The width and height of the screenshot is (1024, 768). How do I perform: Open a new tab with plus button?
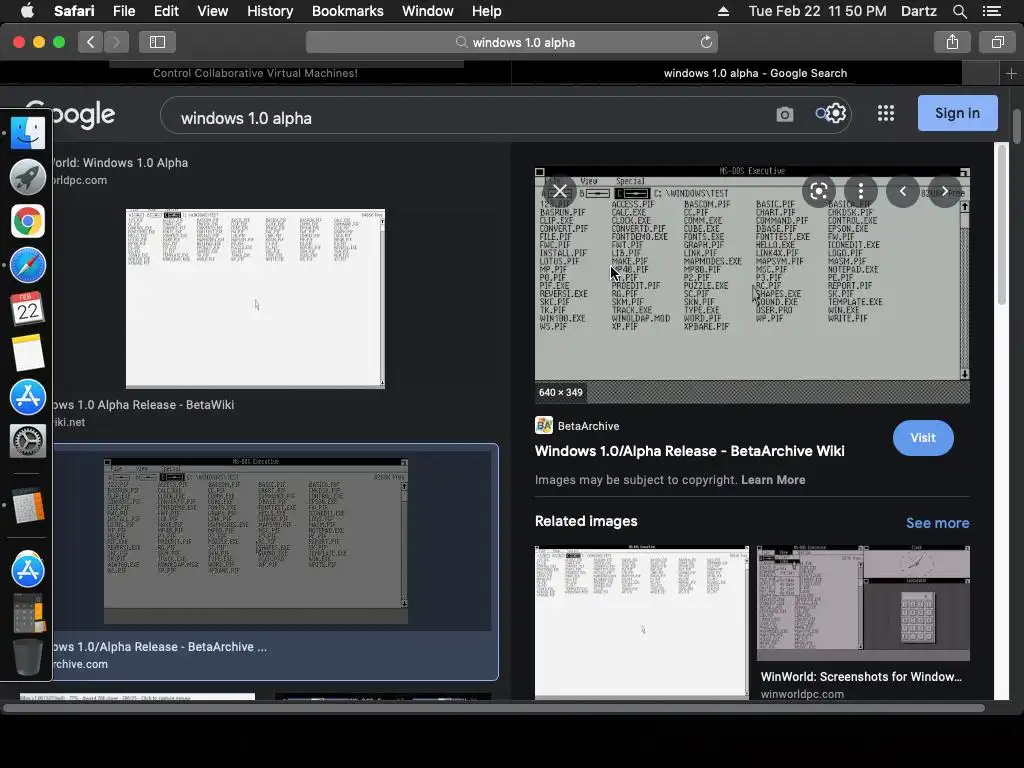(x=1011, y=74)
